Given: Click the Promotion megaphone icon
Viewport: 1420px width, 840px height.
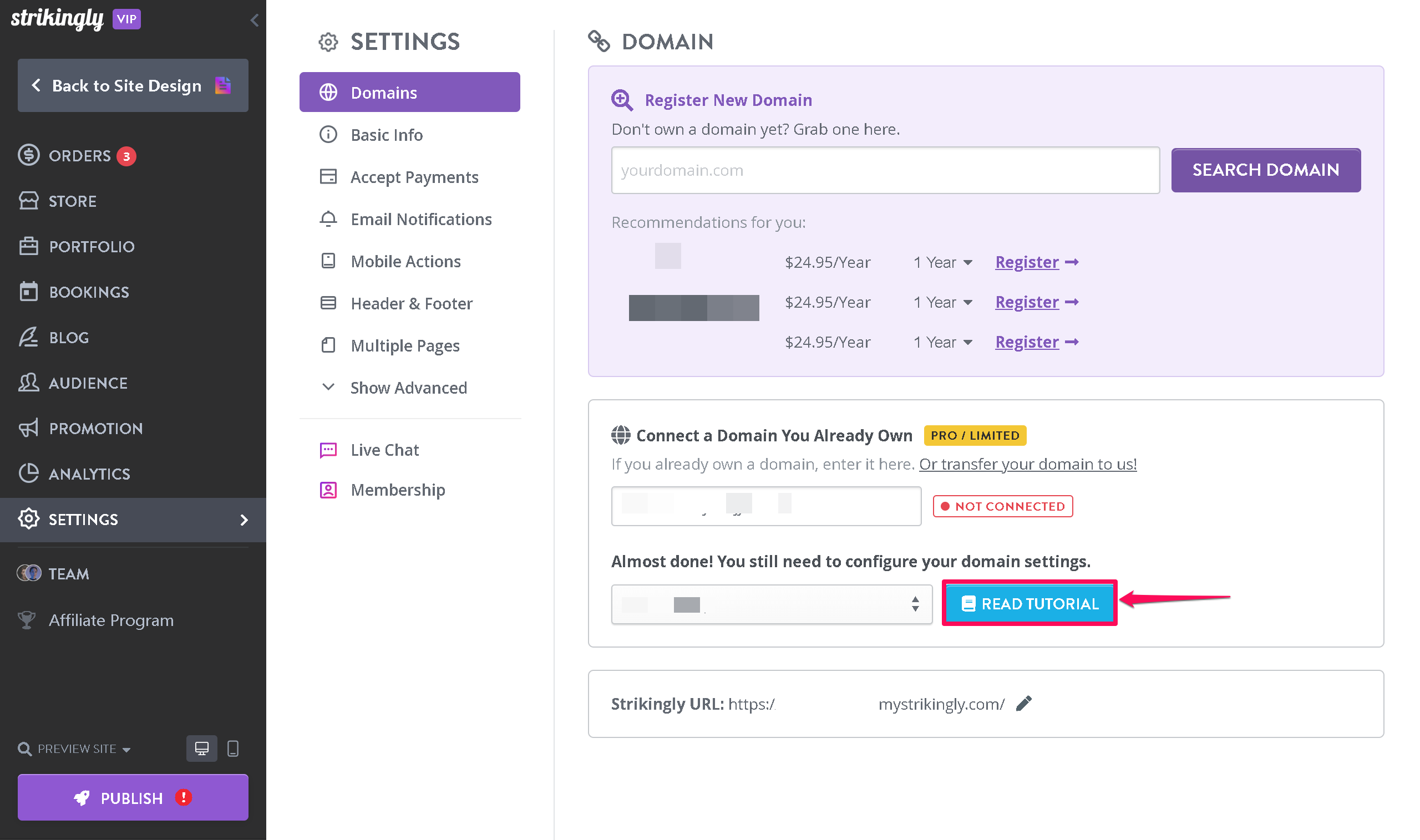Looking at the screenshot, I should click(28, 428).
